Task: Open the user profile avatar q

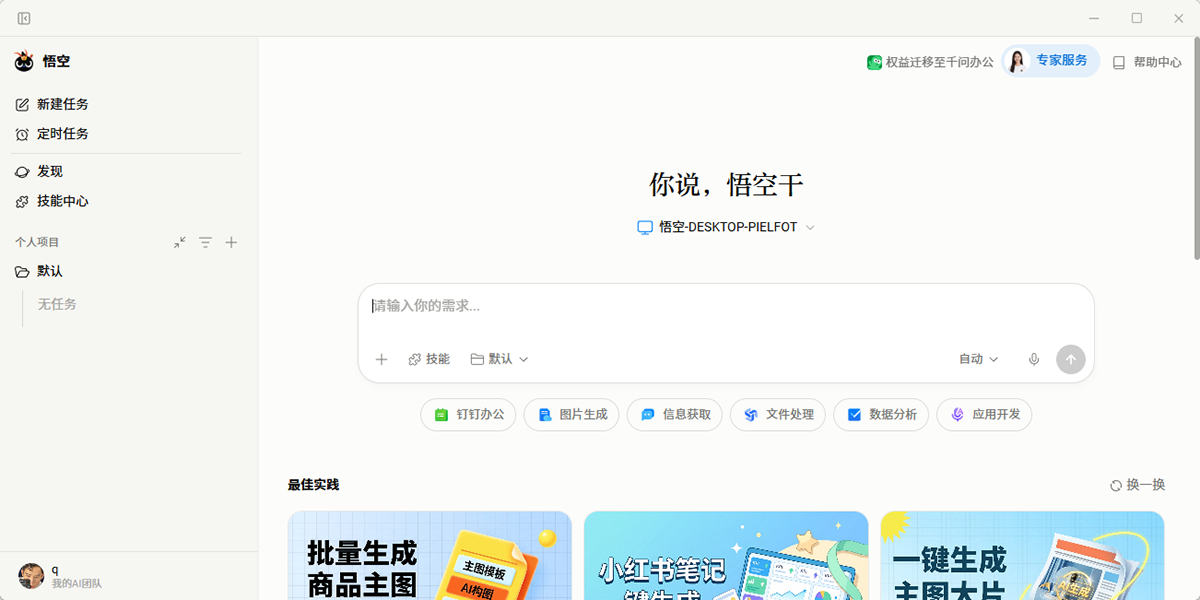Action: point(31,575)
